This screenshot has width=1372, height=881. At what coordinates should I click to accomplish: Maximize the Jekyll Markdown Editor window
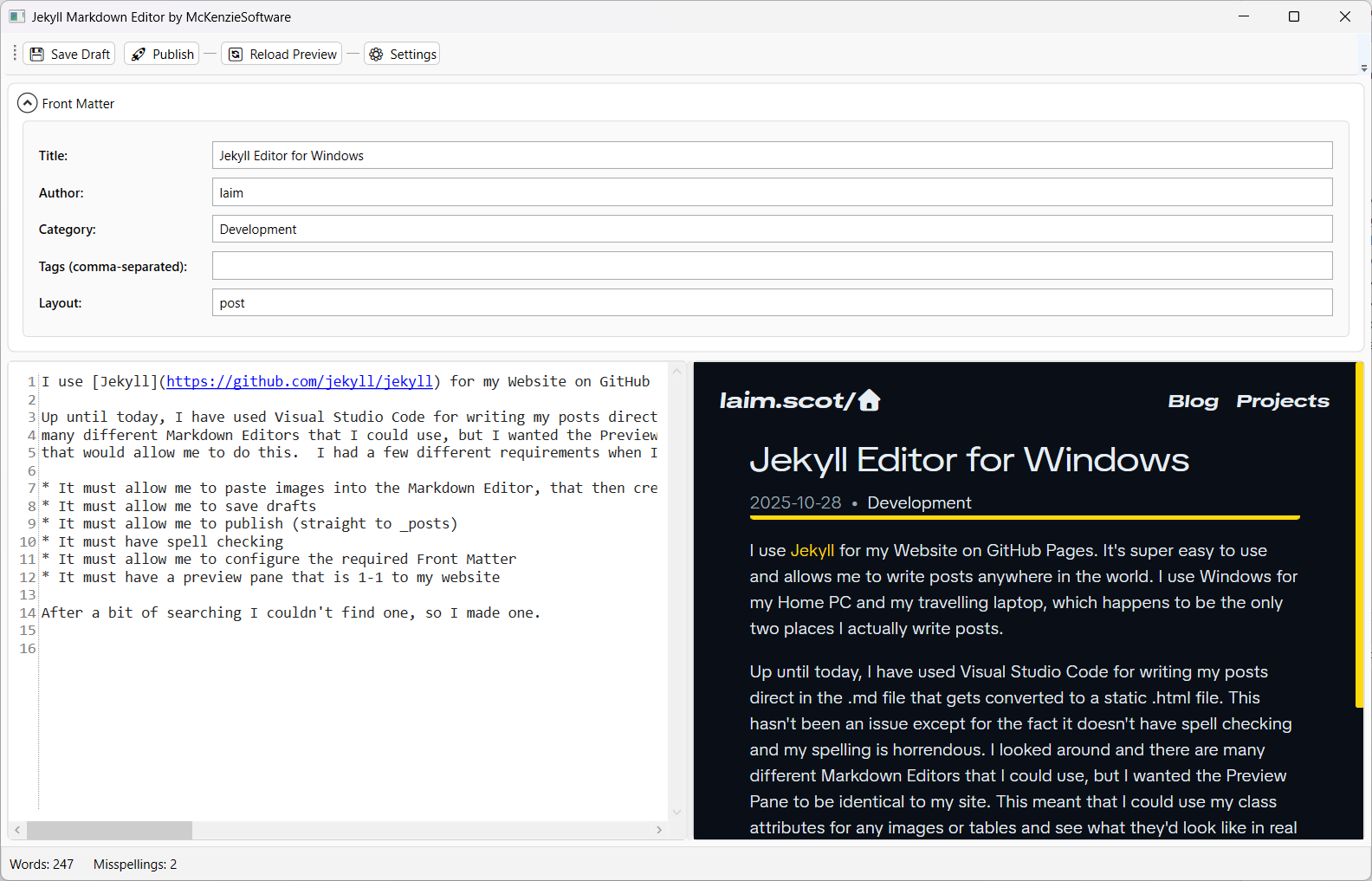tap(1294, 16)
